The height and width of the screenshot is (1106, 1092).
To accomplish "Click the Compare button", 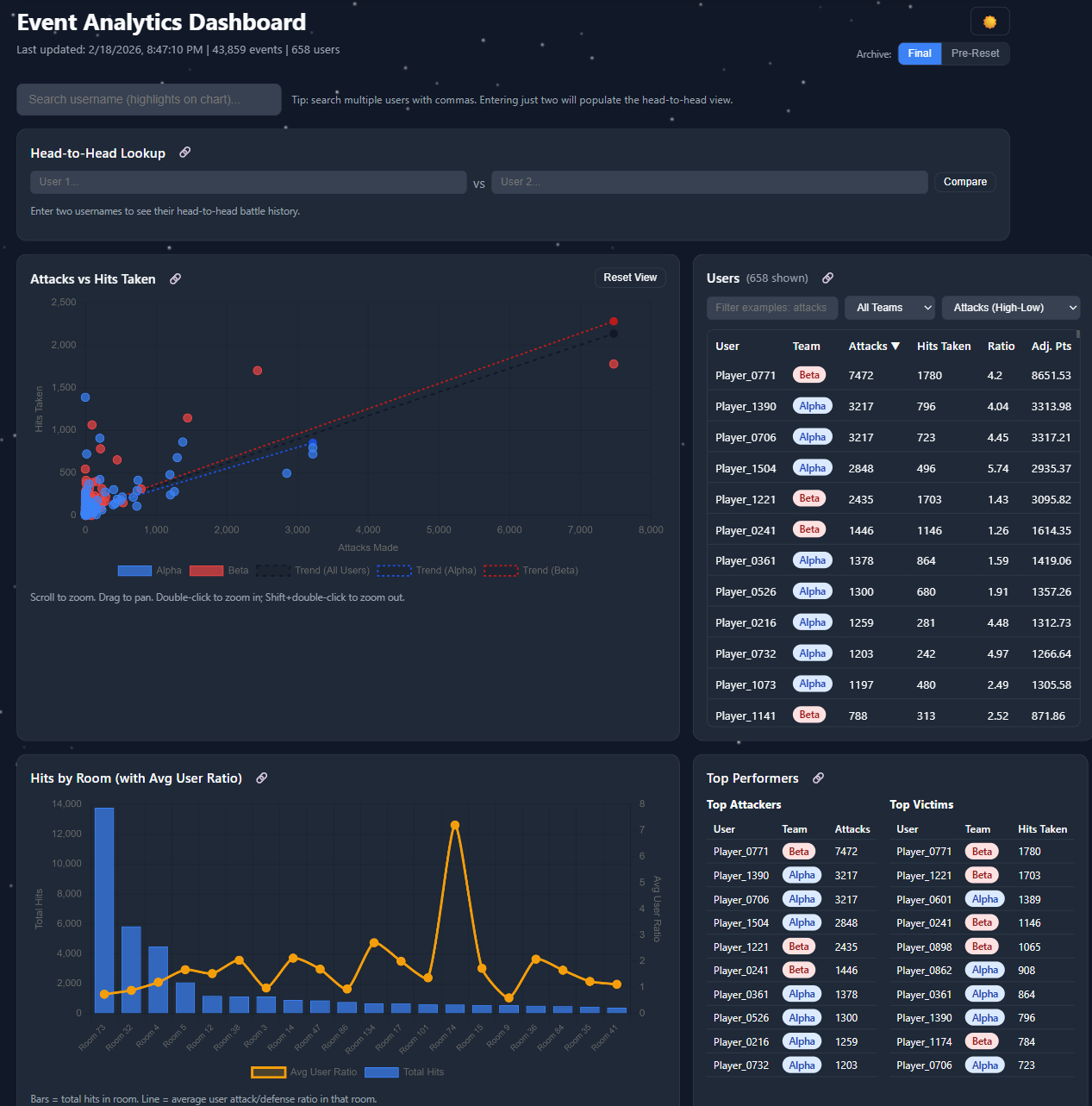I will [x=964, y=182].
